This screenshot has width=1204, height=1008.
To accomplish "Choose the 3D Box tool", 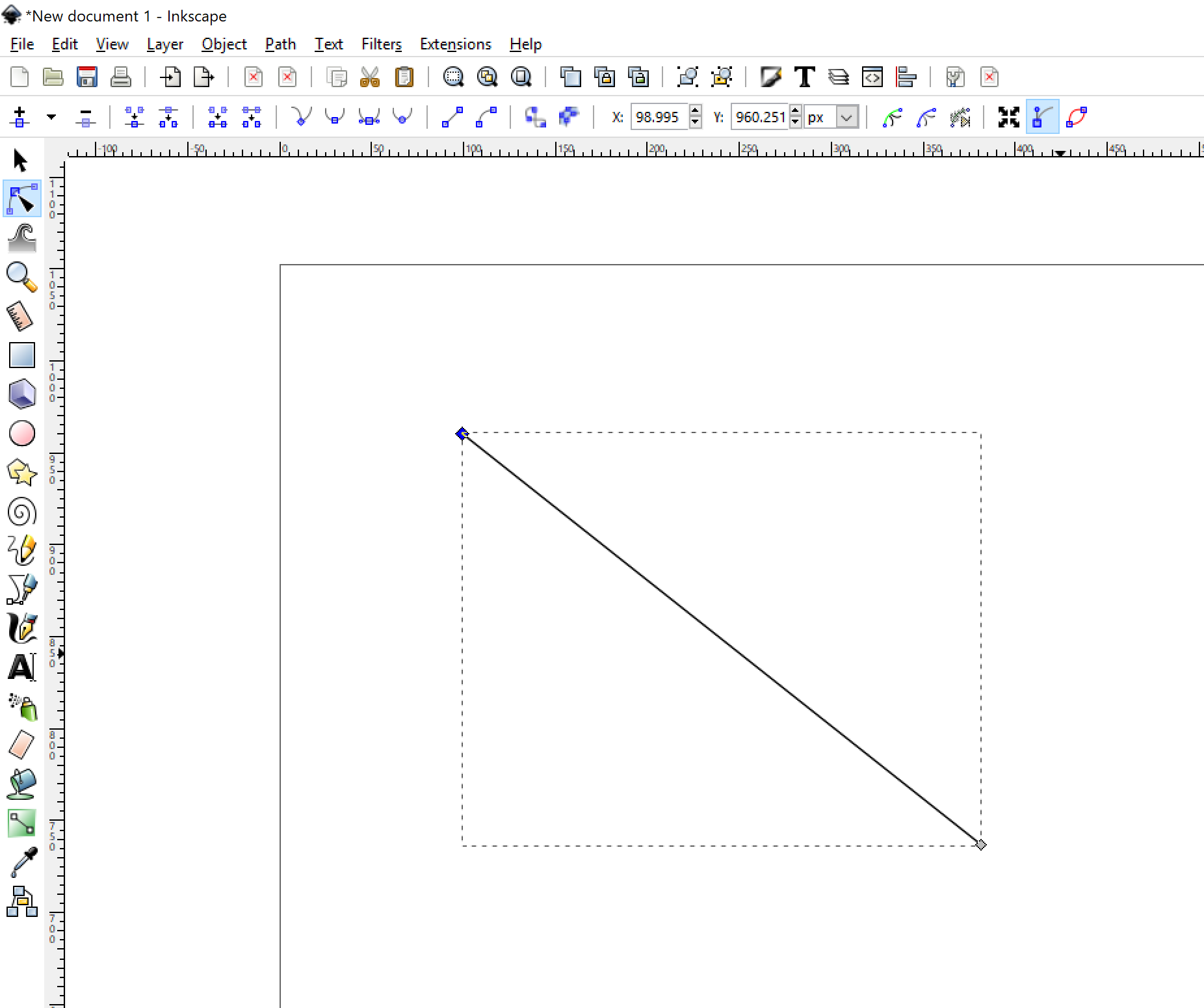I will [21, 395].
